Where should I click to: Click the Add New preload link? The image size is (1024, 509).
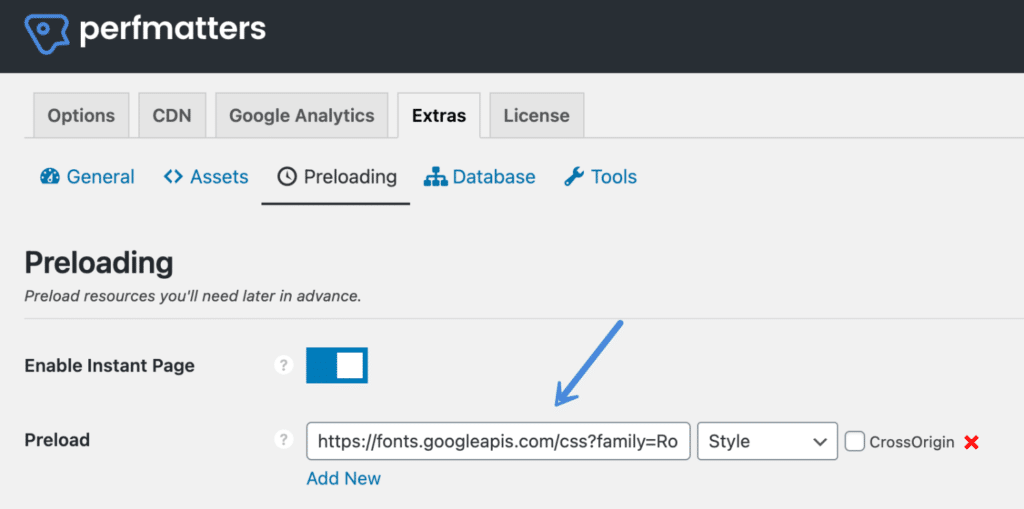click(343, 478)
